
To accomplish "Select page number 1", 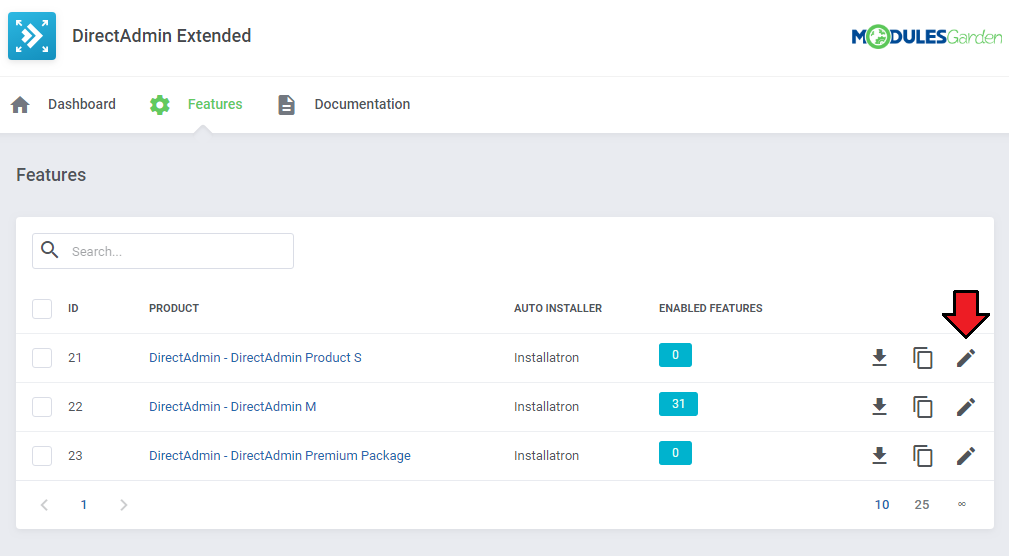I will point(84,505).
